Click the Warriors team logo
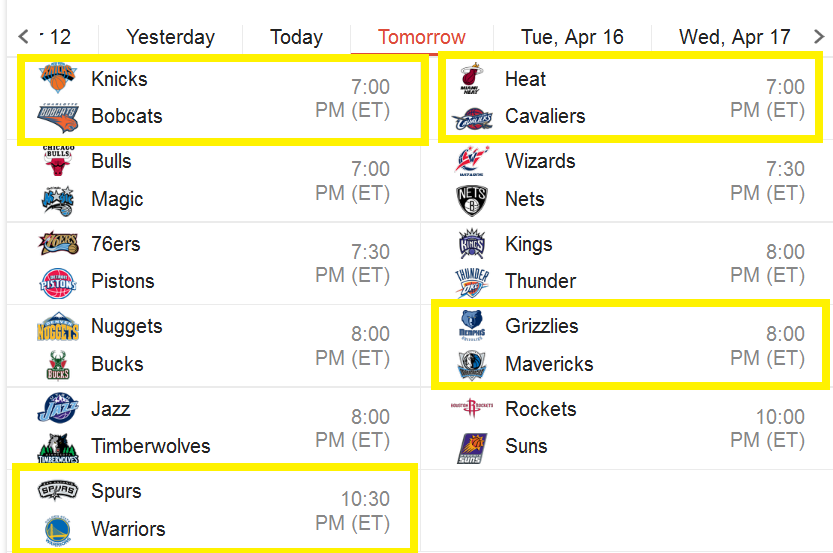Image resolution: width=833 pixels, height=553 pixels. [58, 530]
